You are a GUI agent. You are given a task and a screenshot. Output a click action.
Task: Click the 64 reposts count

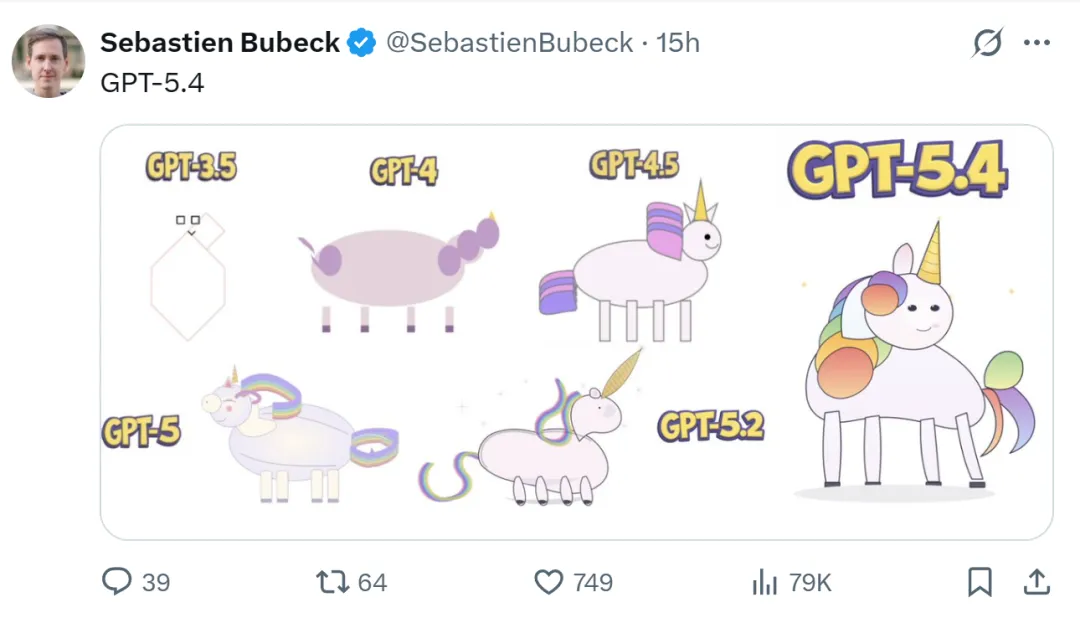tap(372, 582)
